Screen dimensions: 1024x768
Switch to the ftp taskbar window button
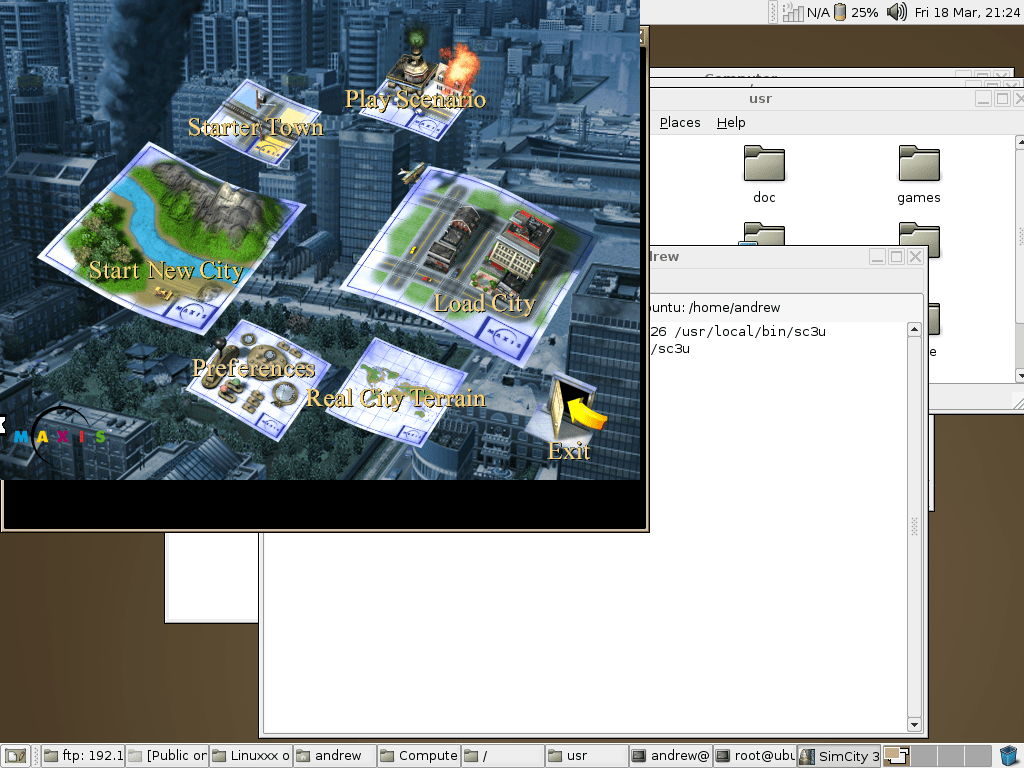pyautogui.click(x=83, y=756)
